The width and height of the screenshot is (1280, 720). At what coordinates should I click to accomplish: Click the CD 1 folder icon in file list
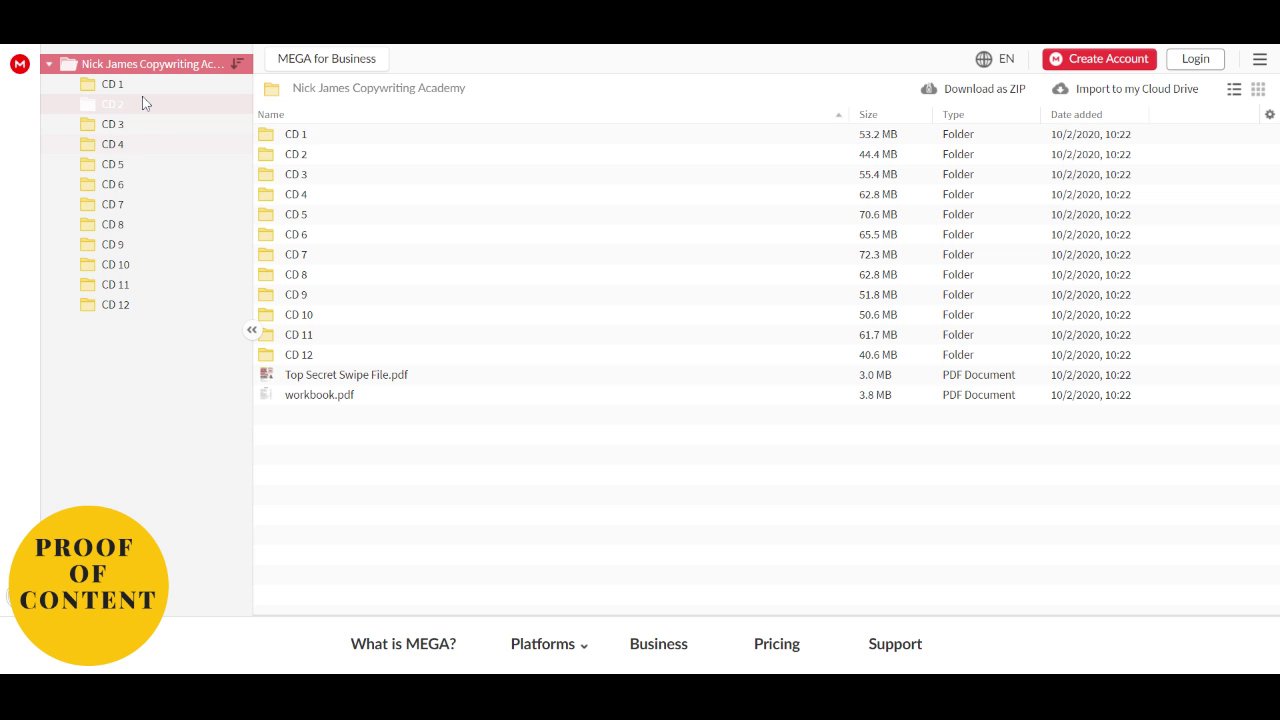pos(266,134)
